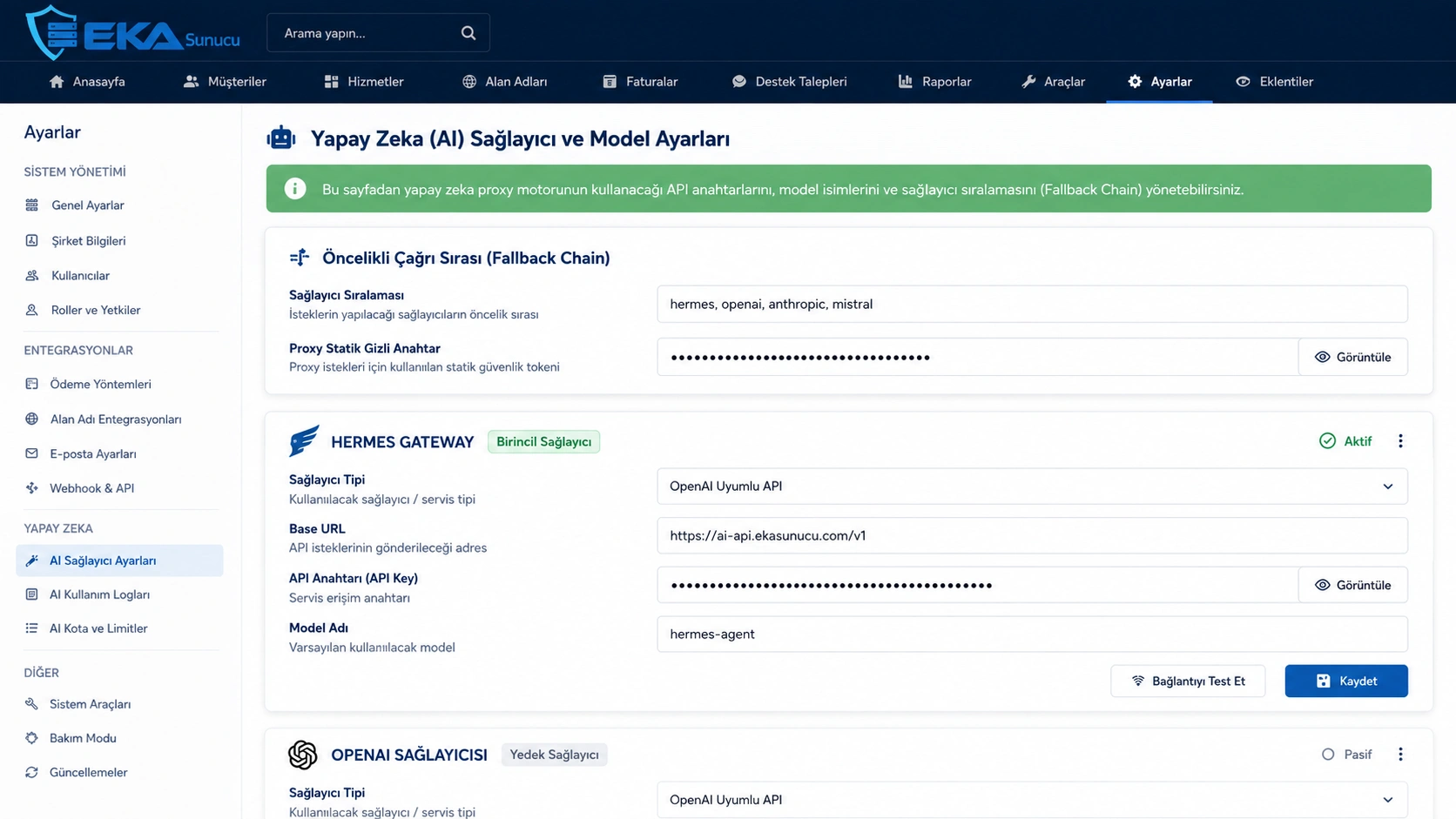Click the Proxy Statik Gizli Anahtar field

pos(978,357)
